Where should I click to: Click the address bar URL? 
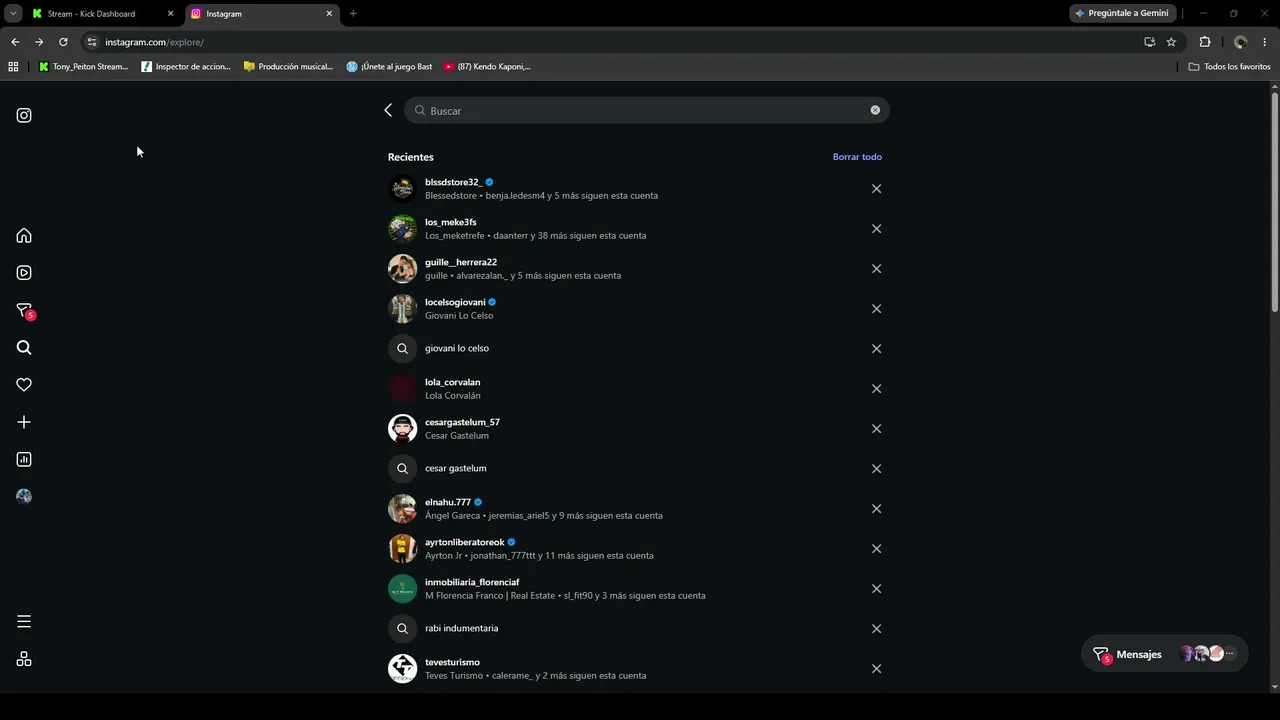(x=154, y=42)
